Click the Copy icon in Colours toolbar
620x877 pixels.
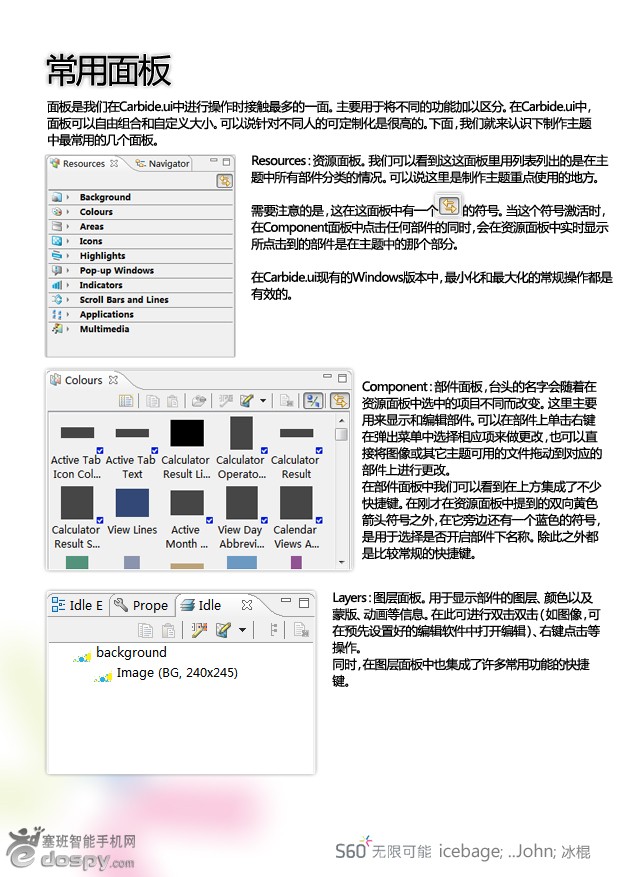153,400
